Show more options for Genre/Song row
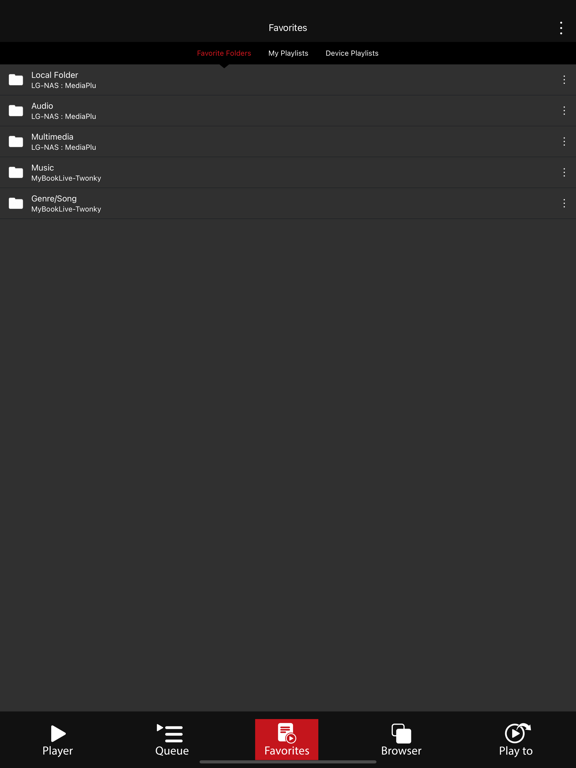The width and height of the screenshot is (576, 768). tap(564, 203)
